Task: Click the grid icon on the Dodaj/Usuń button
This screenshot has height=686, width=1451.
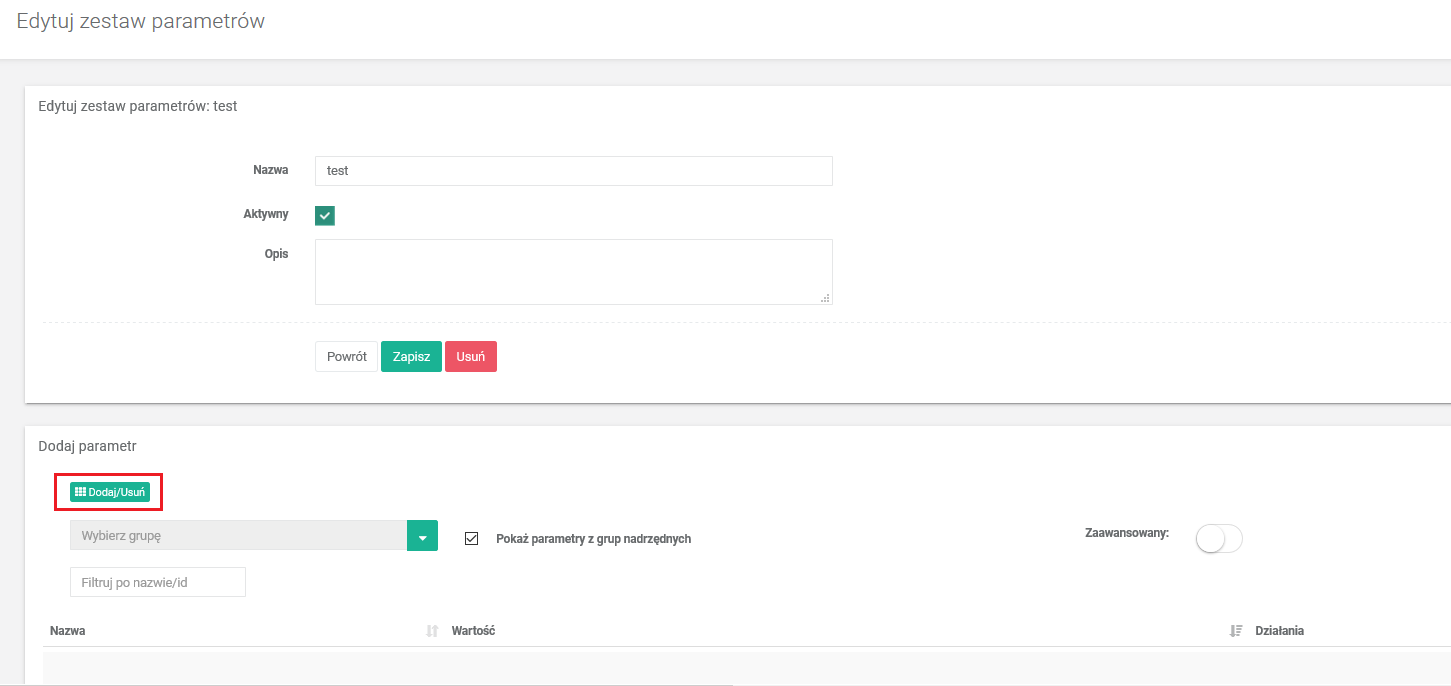Action: pos(81,492)
